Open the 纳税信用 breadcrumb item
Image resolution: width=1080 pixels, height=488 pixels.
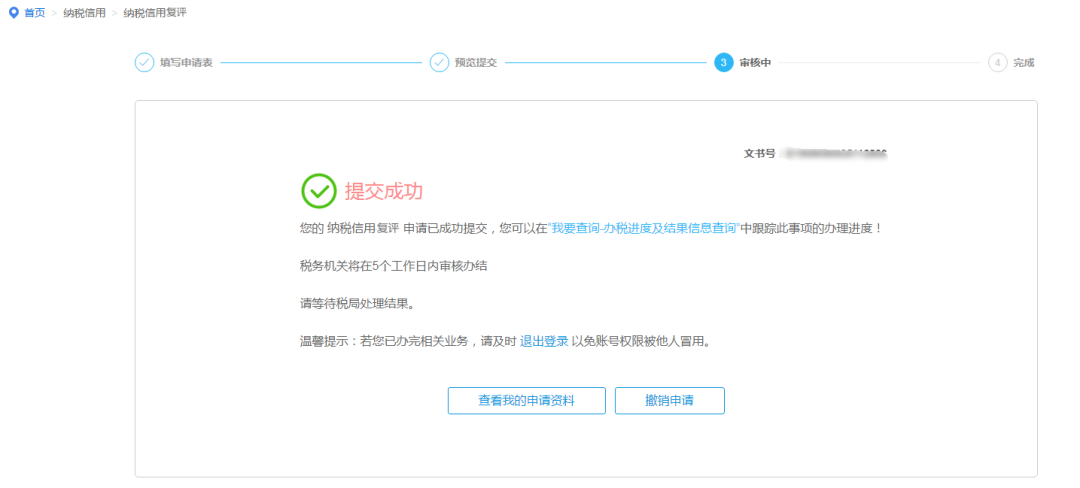84,13
